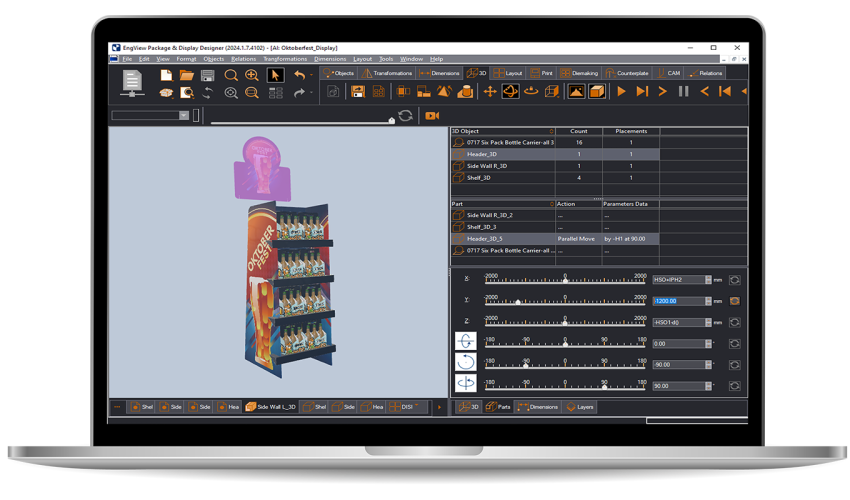The height and width of the screenshot is (500, 850).
Task: Toggle the background image display icon
Action: (x=576, y=91)
